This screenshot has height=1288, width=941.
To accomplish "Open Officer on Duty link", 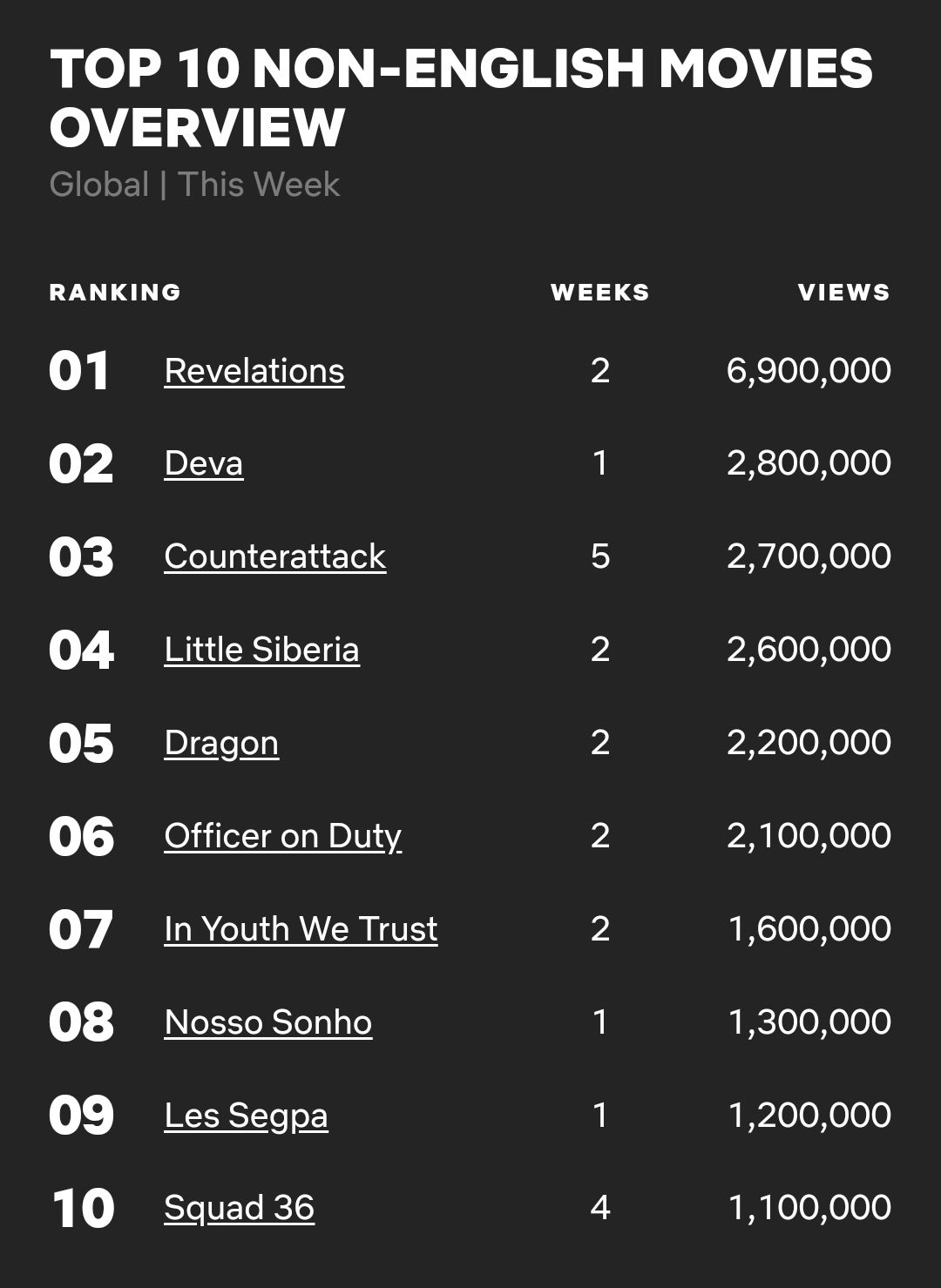I will (x=283, y=836).
